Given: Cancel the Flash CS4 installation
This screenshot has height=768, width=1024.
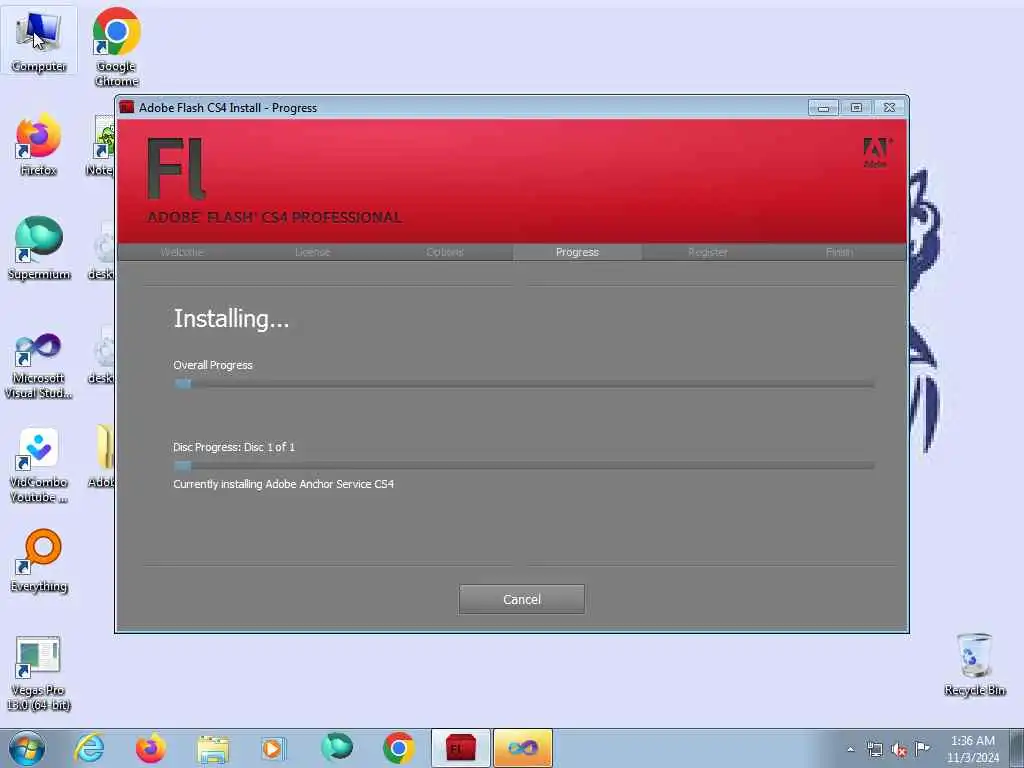Looking at the screenshot, I should [x=522, y=599].
